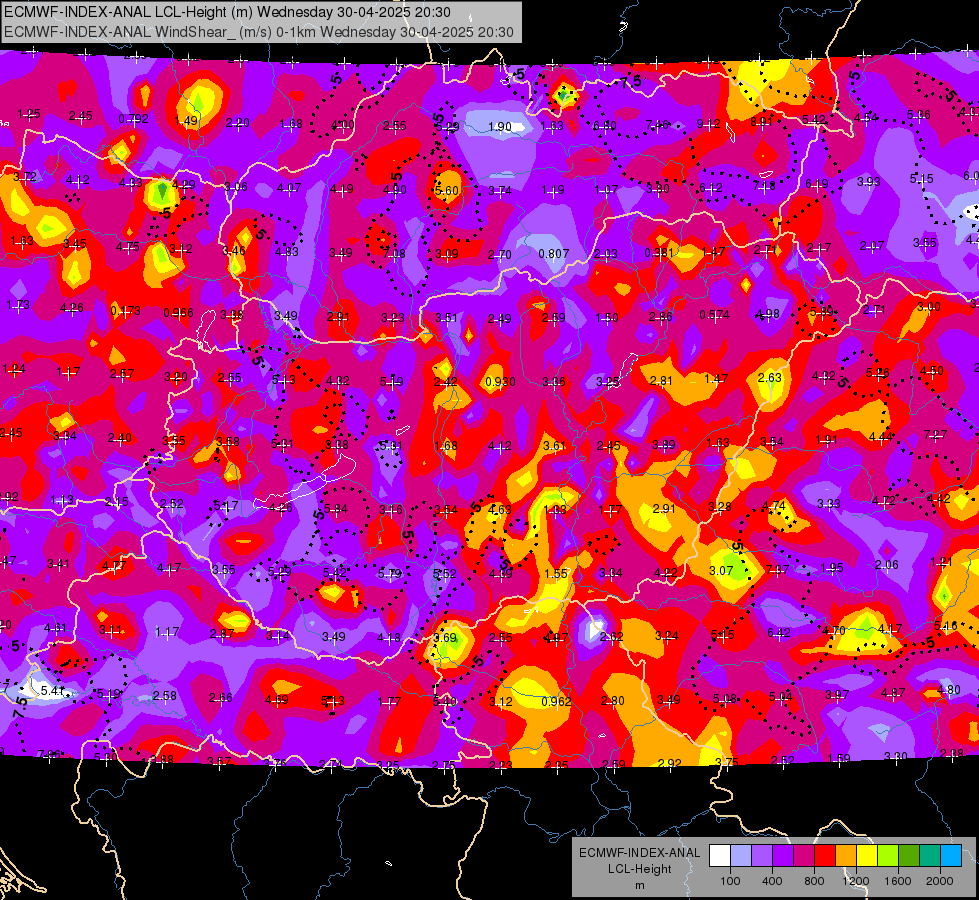Select the wind shear value 9.12
This screenshot has width=979, height=900.
tap(709, 124)
